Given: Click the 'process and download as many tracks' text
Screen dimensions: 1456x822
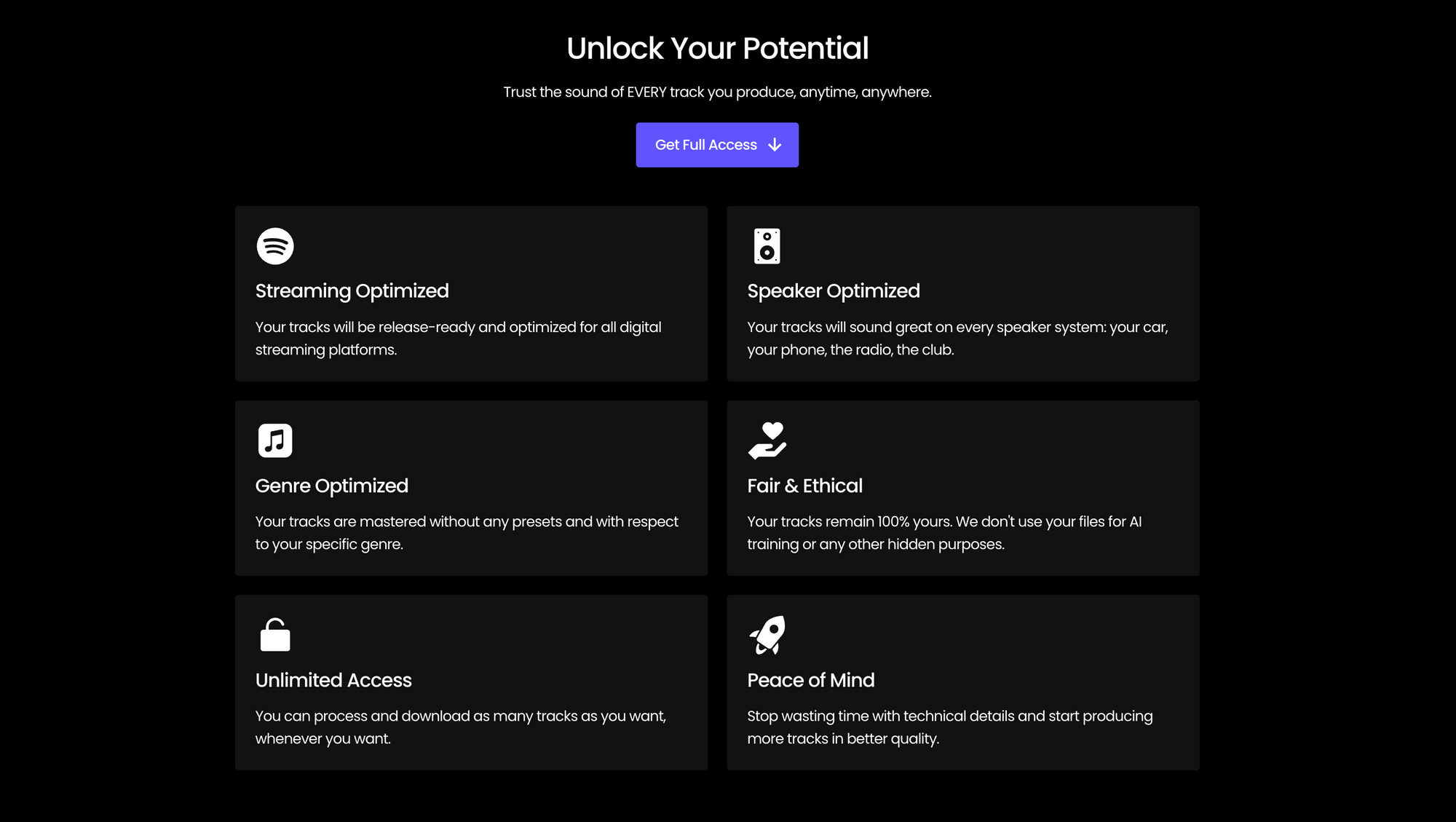Looking at the screenshot, I should pyautogui.click(x=461, y=727).
